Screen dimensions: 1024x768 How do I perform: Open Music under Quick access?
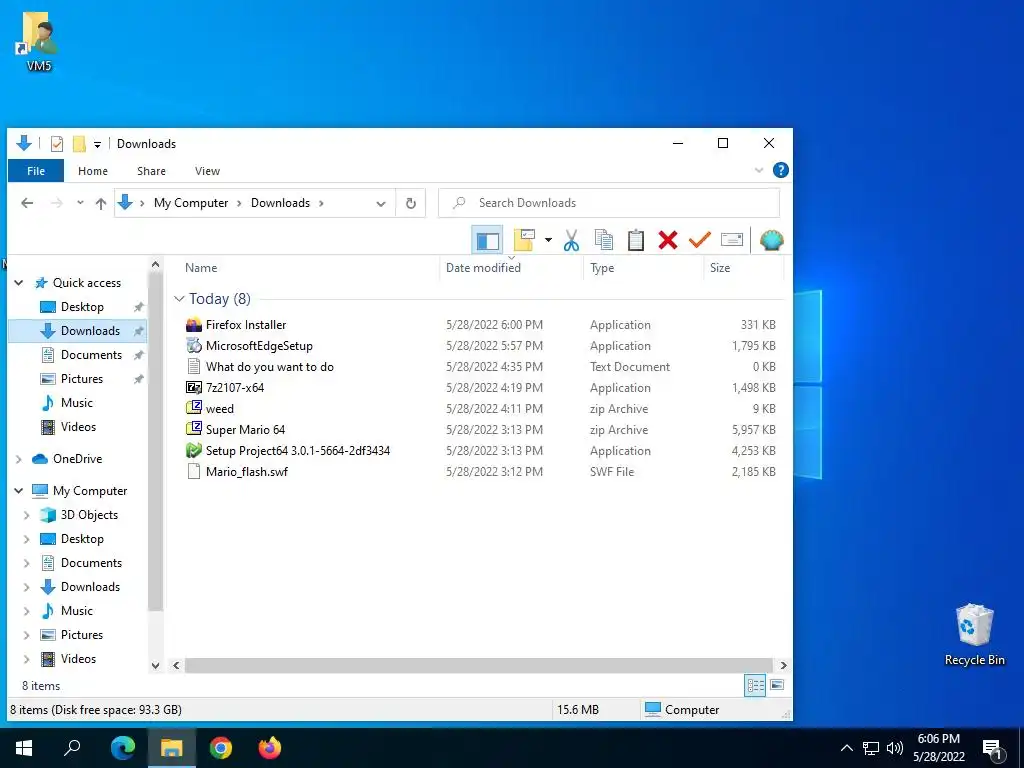[x=76, y=403]
